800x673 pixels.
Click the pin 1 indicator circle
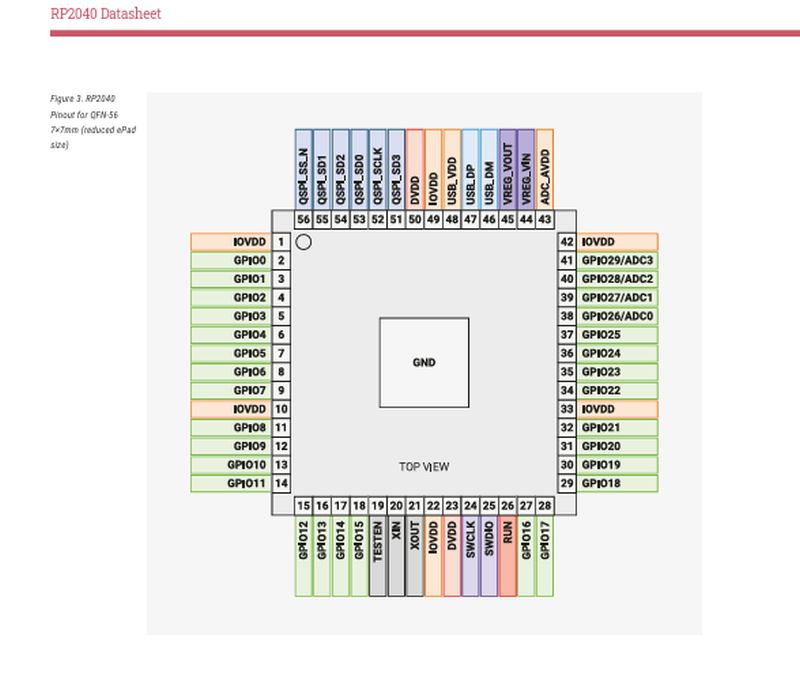[304, 242]
